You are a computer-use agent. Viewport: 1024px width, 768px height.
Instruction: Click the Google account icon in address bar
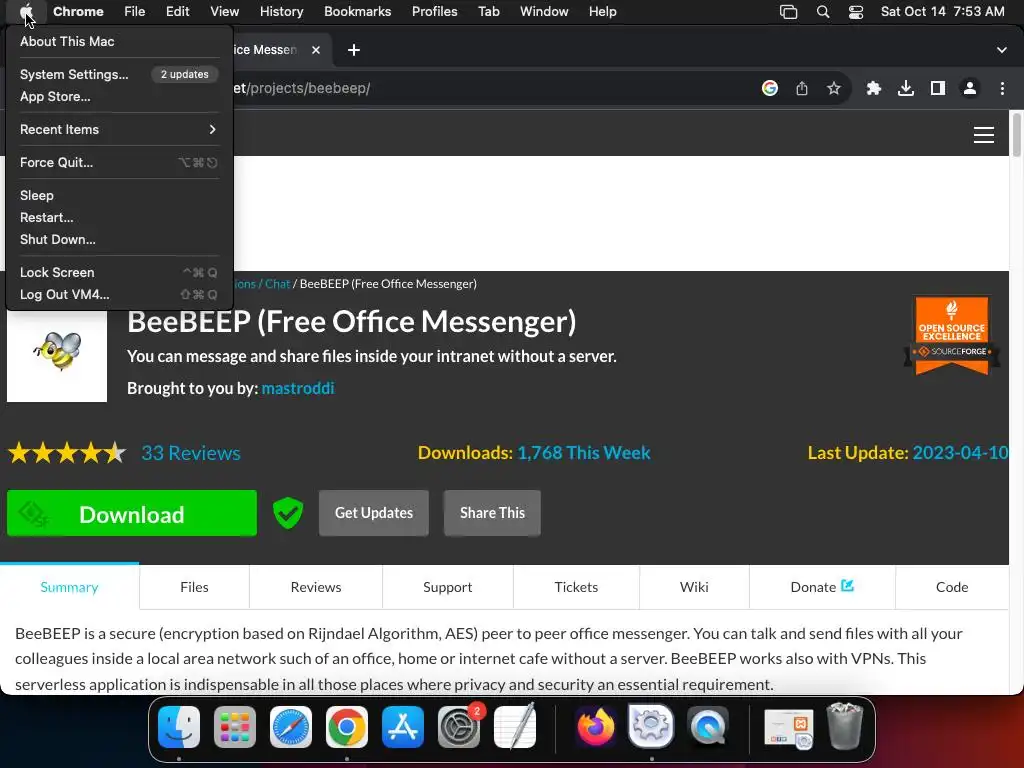pyautogui.click(x=770, y=88)
